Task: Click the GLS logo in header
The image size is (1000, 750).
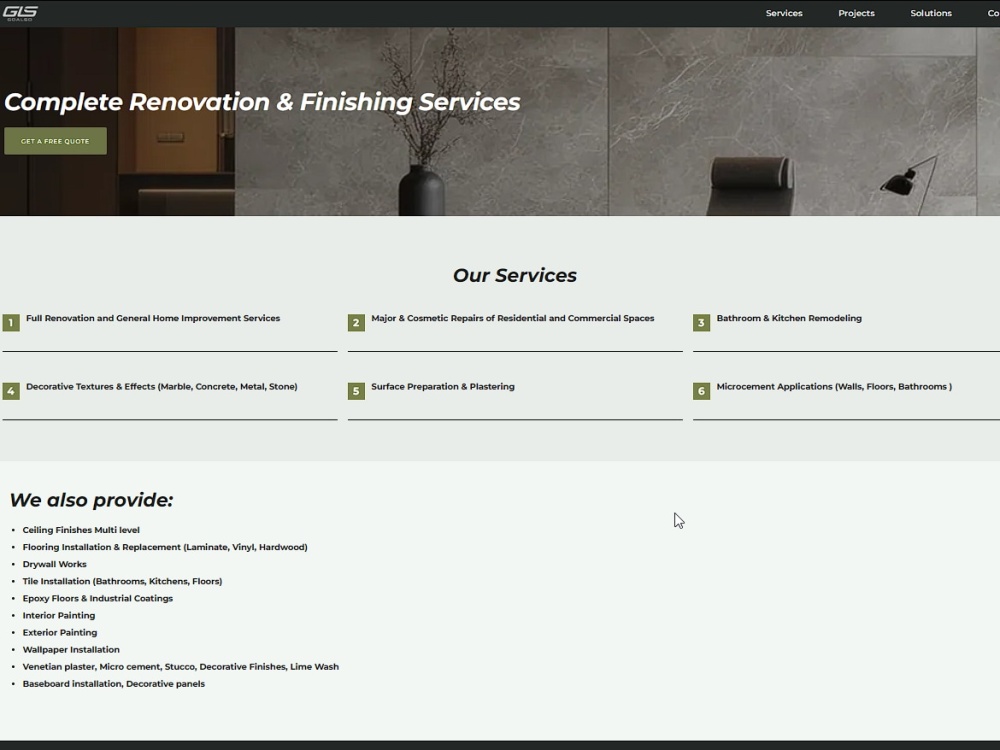Action: coord(20,13)
